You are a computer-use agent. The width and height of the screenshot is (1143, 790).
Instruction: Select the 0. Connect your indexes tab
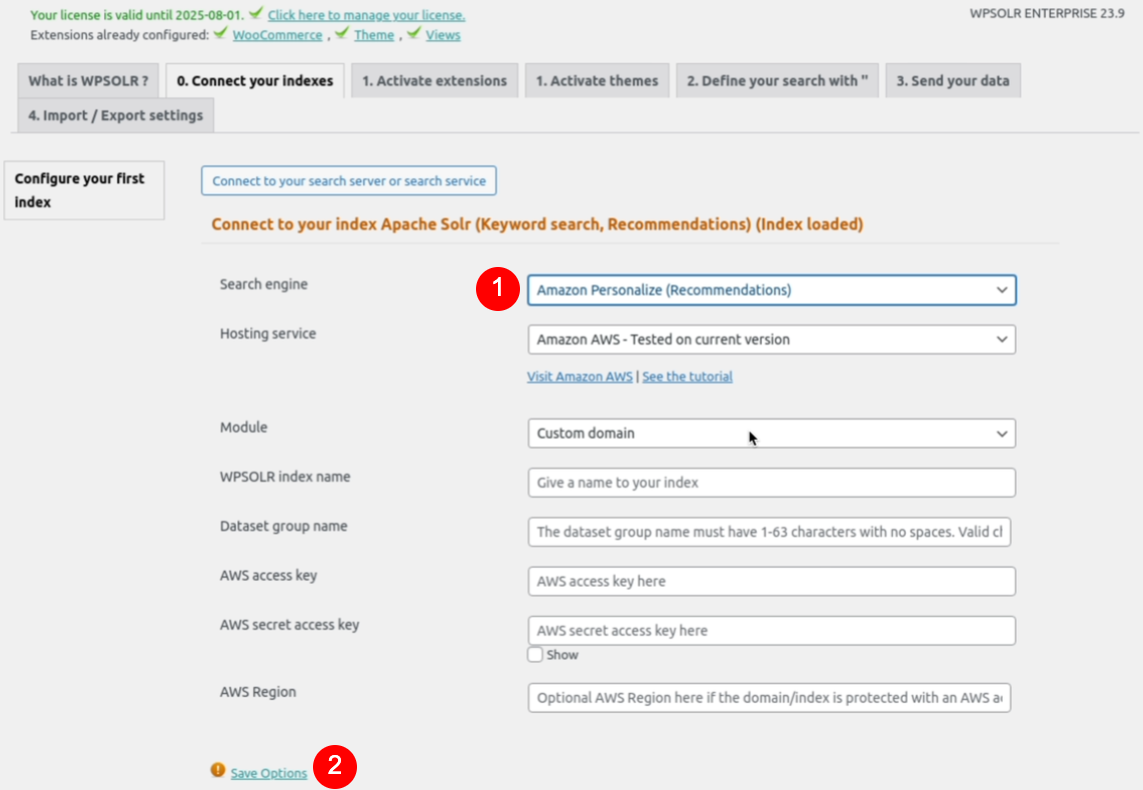(x=255, y=80)
